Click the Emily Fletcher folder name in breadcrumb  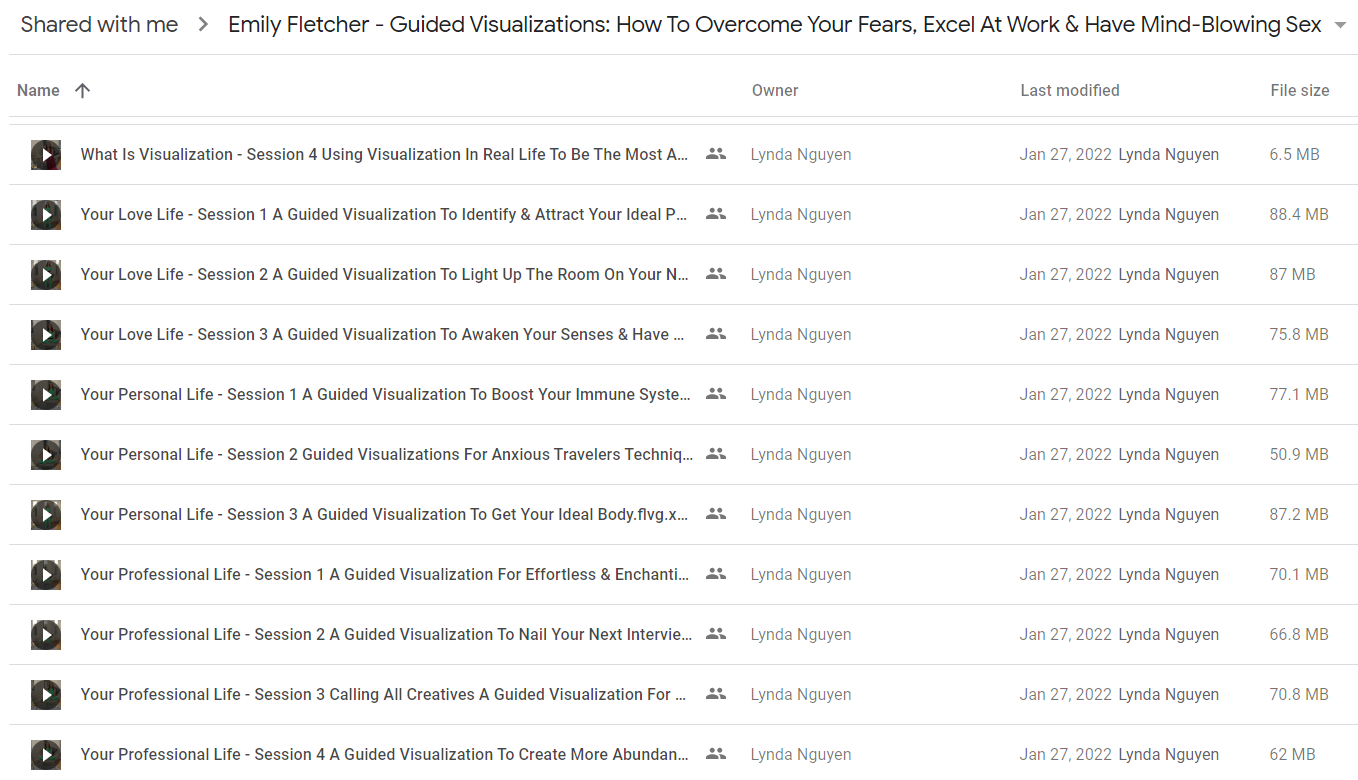pyautogui.click(x=775, y=25)
